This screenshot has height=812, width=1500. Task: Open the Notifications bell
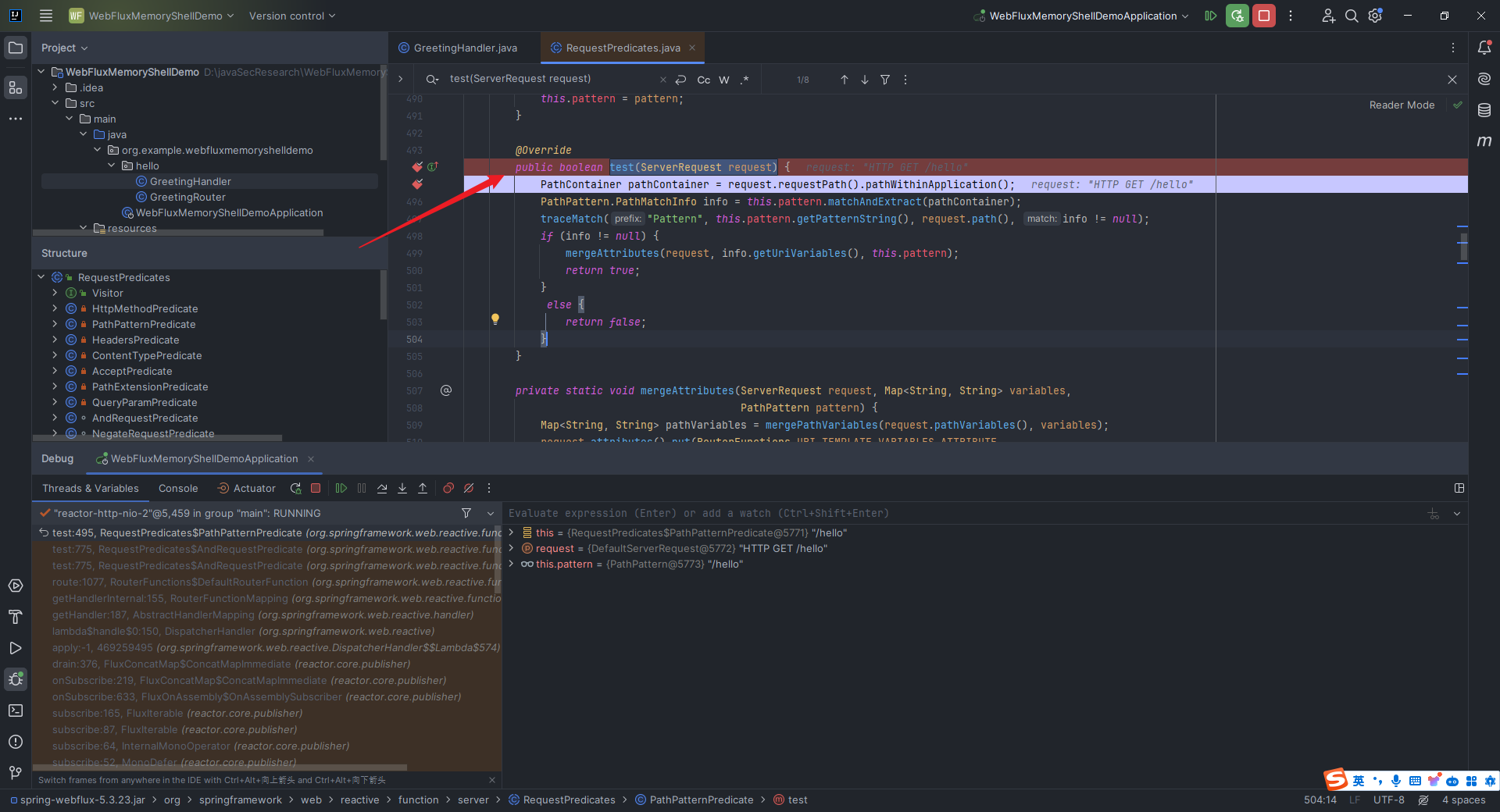1484,48
